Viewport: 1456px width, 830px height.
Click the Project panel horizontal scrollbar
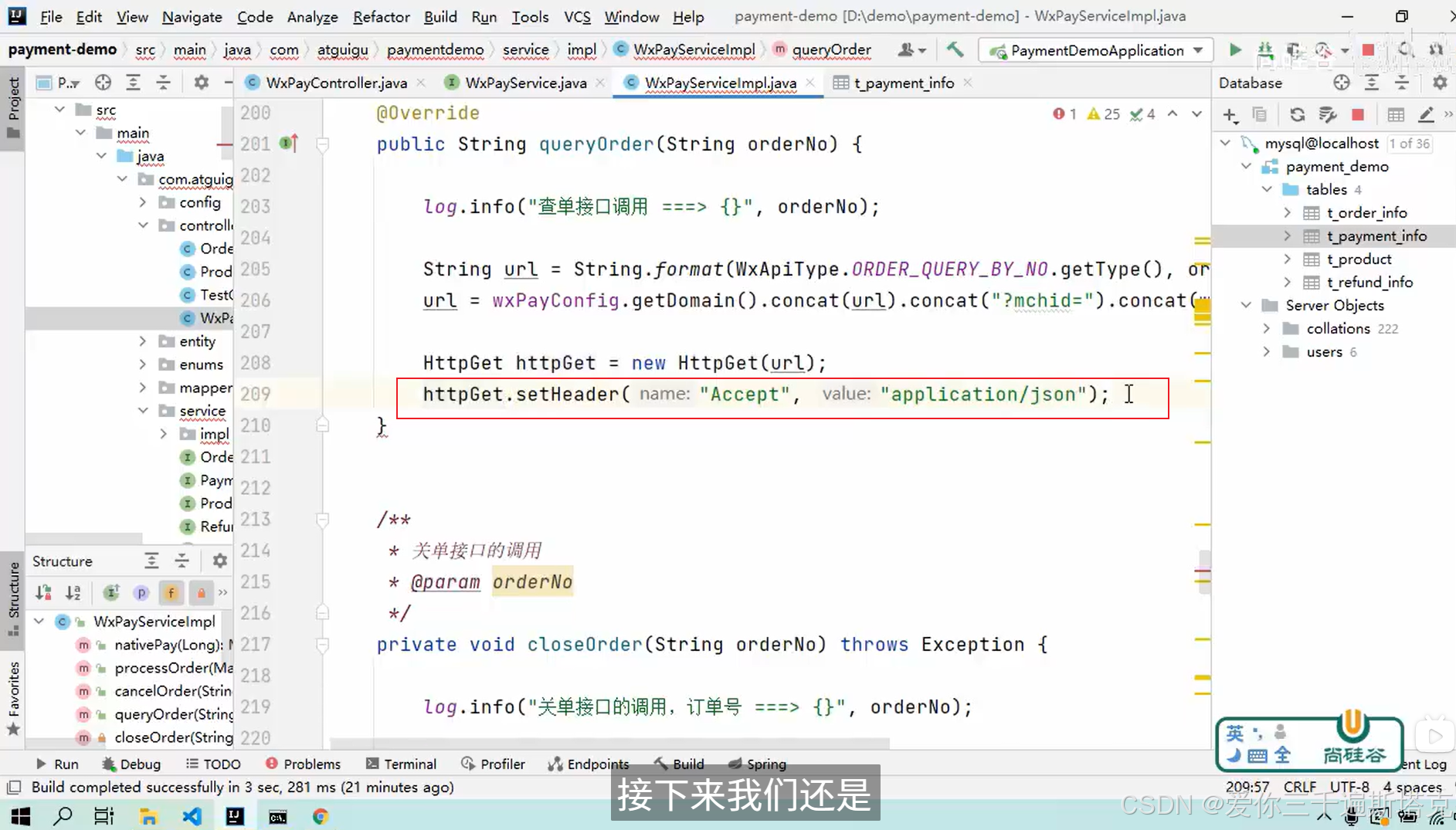tap(85, 537)
